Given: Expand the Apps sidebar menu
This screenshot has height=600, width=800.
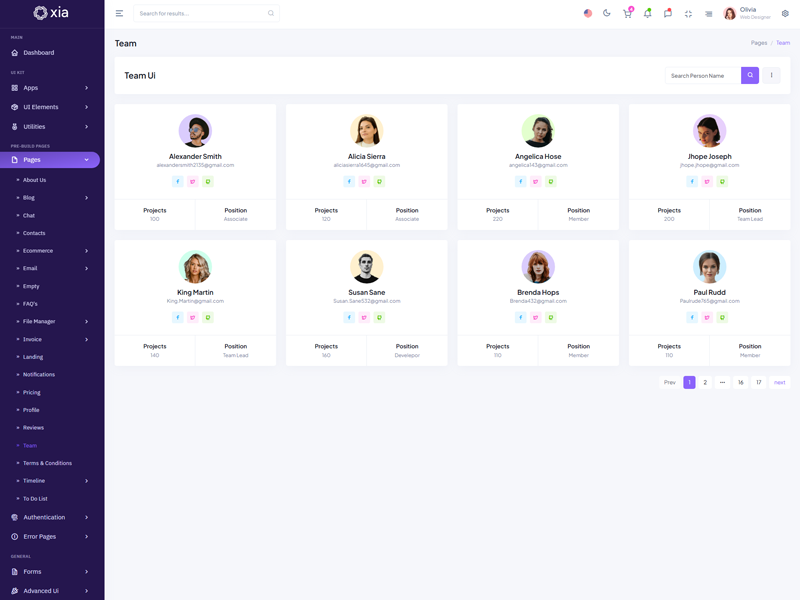Looking at the screenshot, I should coord(50,88).
